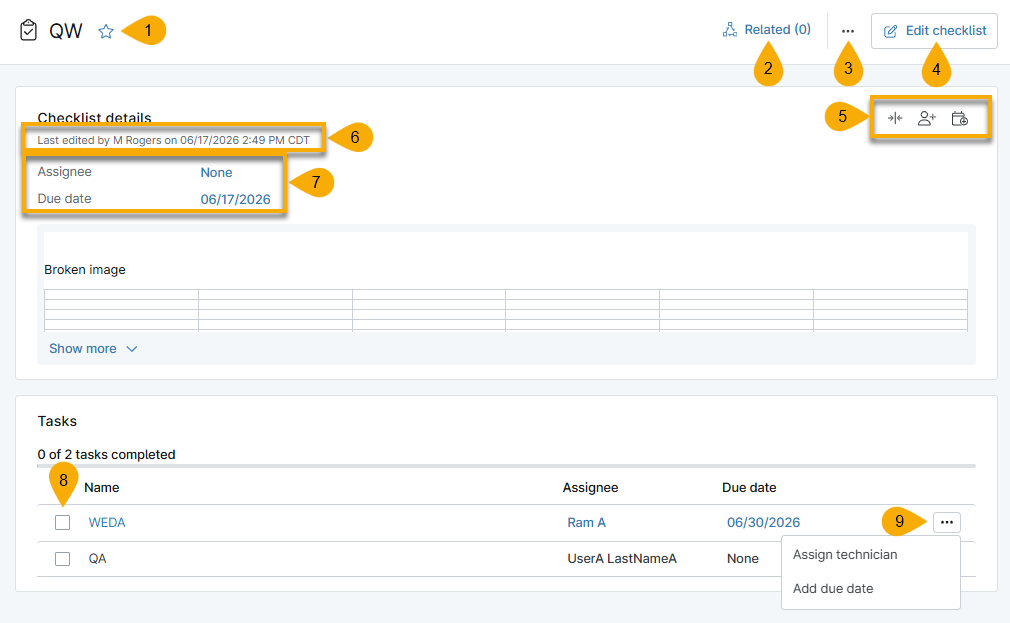This screenshot has height=623, width=1010.
Task: Click the checklist Assignee value None
Action: pyautogui.click(x=216, y=173)
